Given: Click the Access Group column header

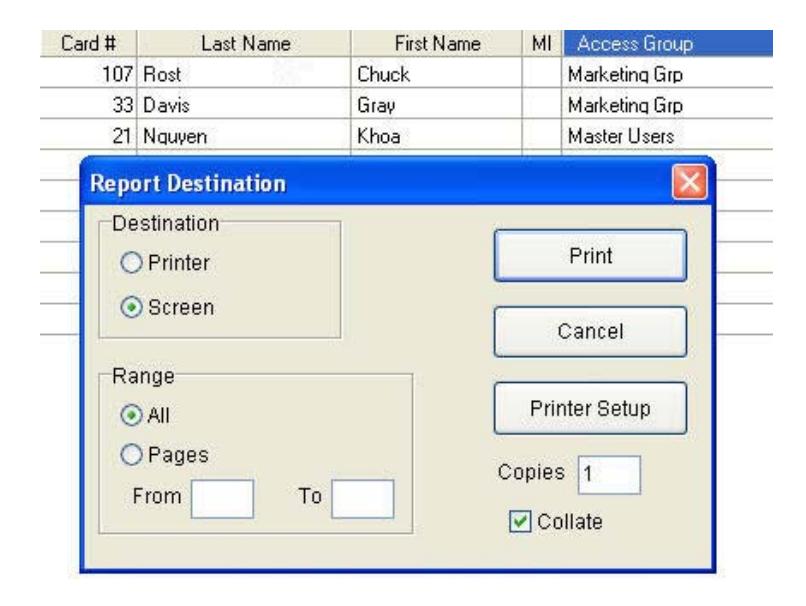Looking at the screenshot, I should tap(668, 43).
